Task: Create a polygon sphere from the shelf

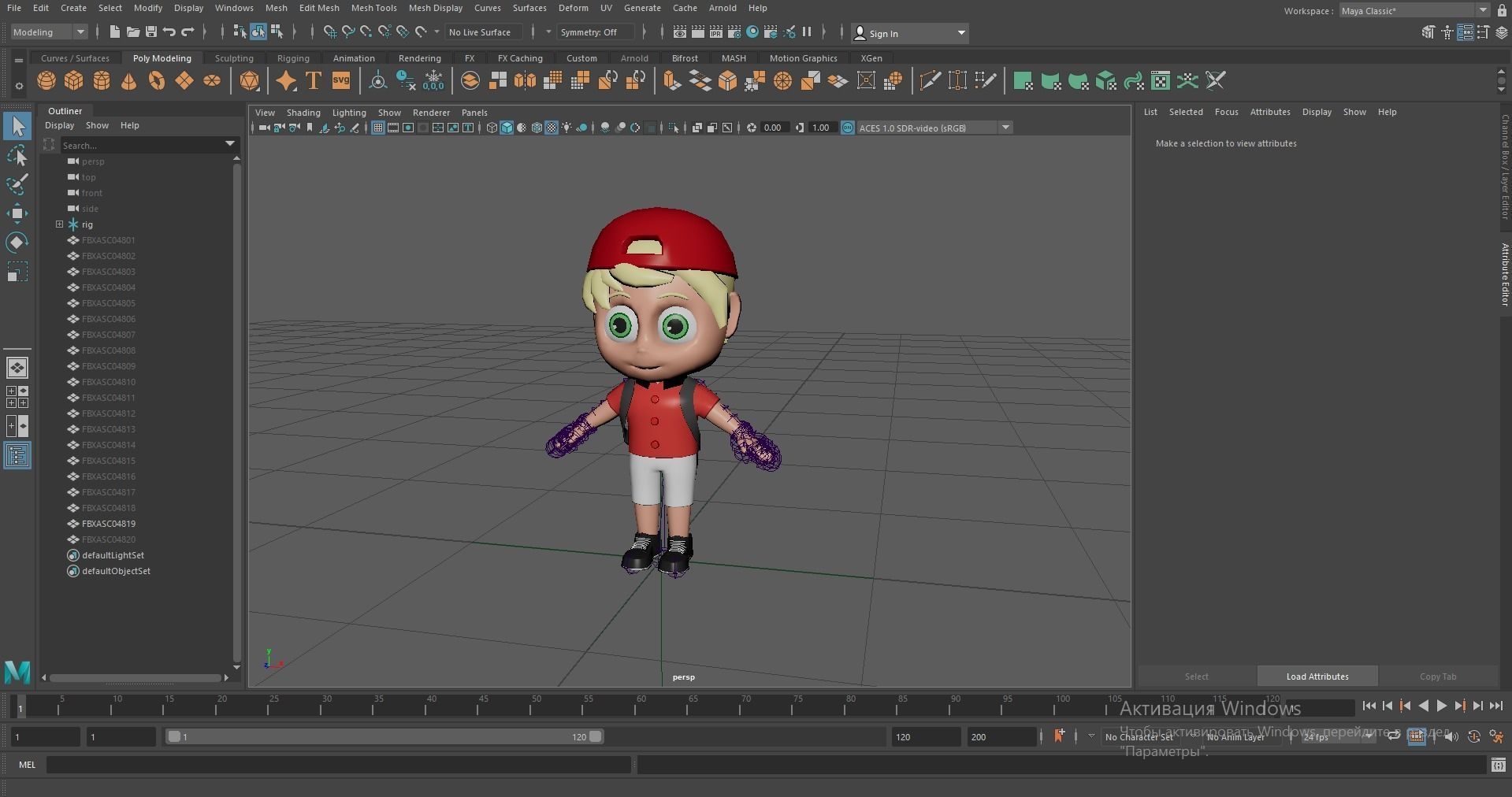Action: point(46,81)
